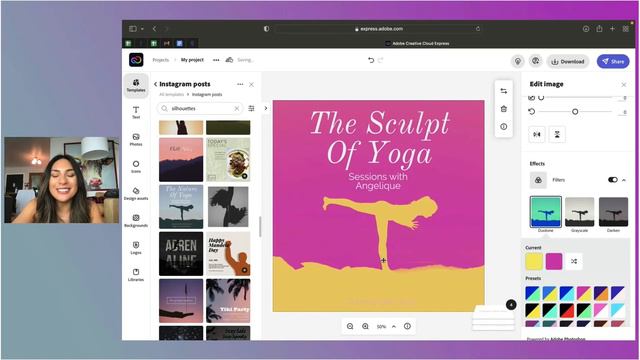Flip the image vertically
640x360 pixels.
(557, 134)
